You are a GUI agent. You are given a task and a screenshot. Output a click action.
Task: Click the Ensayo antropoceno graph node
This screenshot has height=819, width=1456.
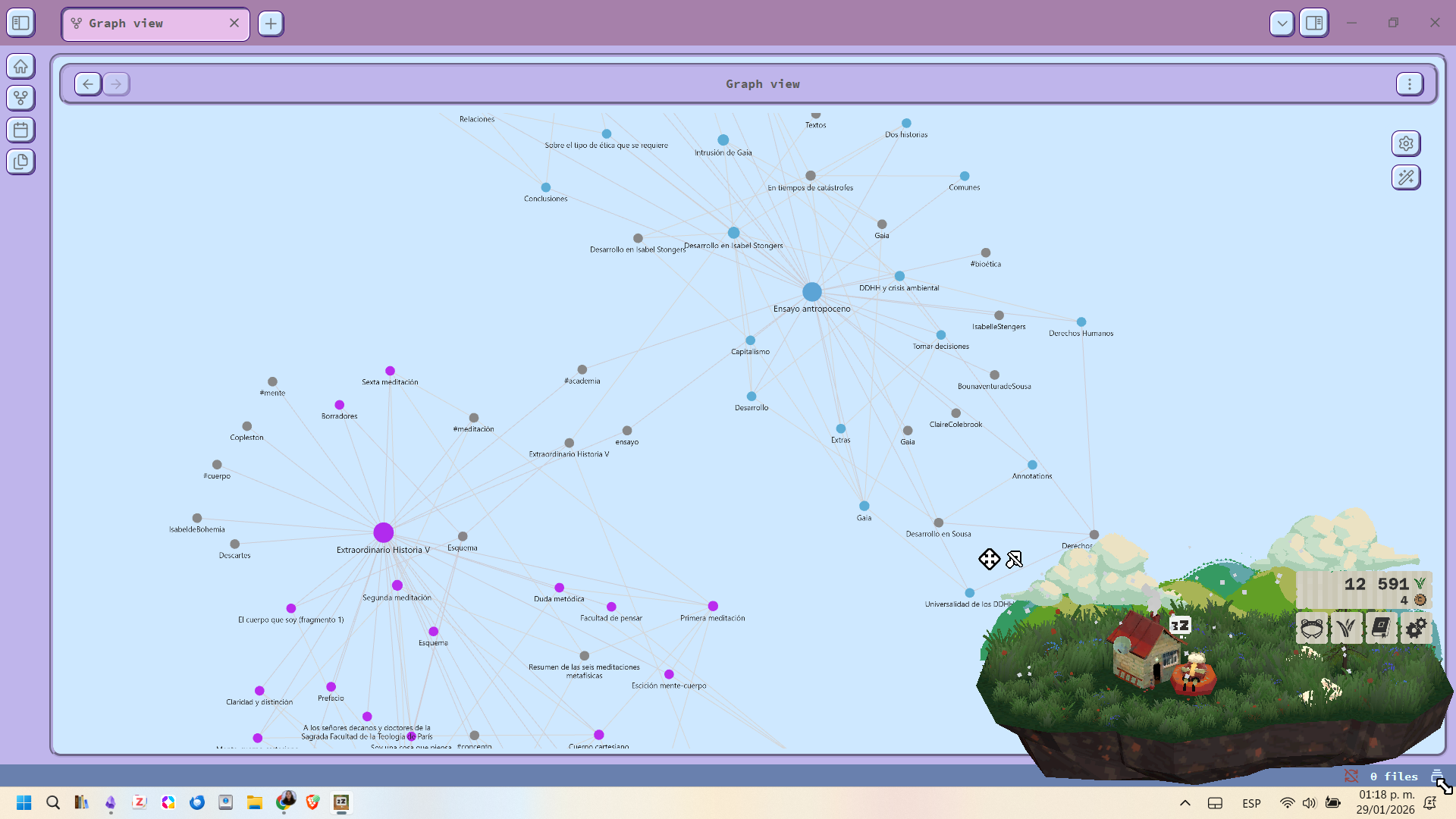(811, 292)
